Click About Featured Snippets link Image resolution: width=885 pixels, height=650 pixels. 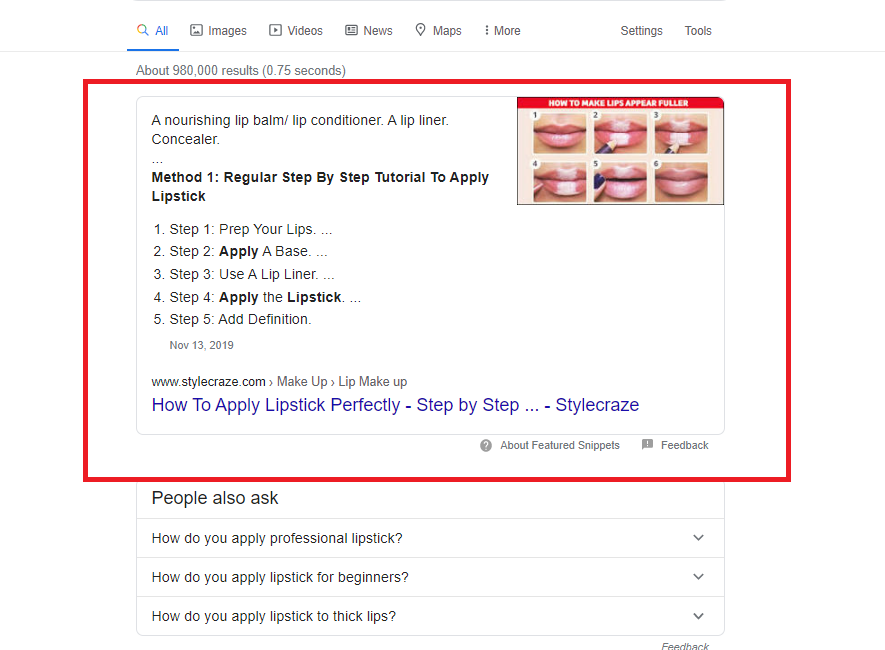coord(559,445)
